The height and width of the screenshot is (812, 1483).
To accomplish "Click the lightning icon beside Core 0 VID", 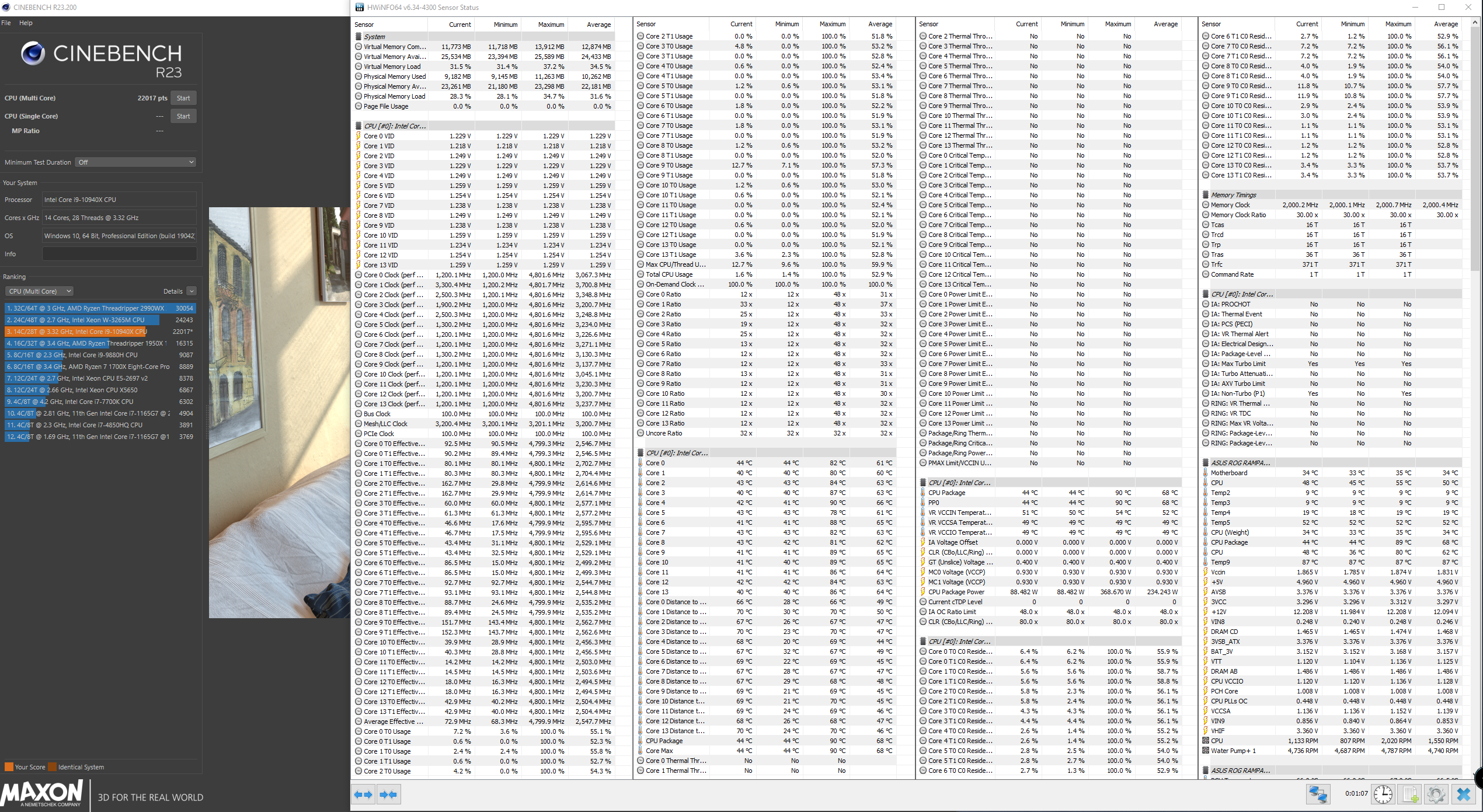I will point(358,136).
